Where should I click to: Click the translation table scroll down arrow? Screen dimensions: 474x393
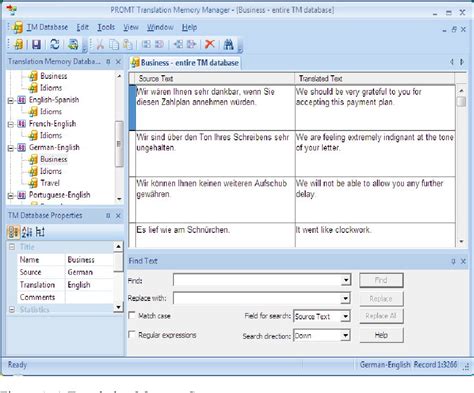462,242
